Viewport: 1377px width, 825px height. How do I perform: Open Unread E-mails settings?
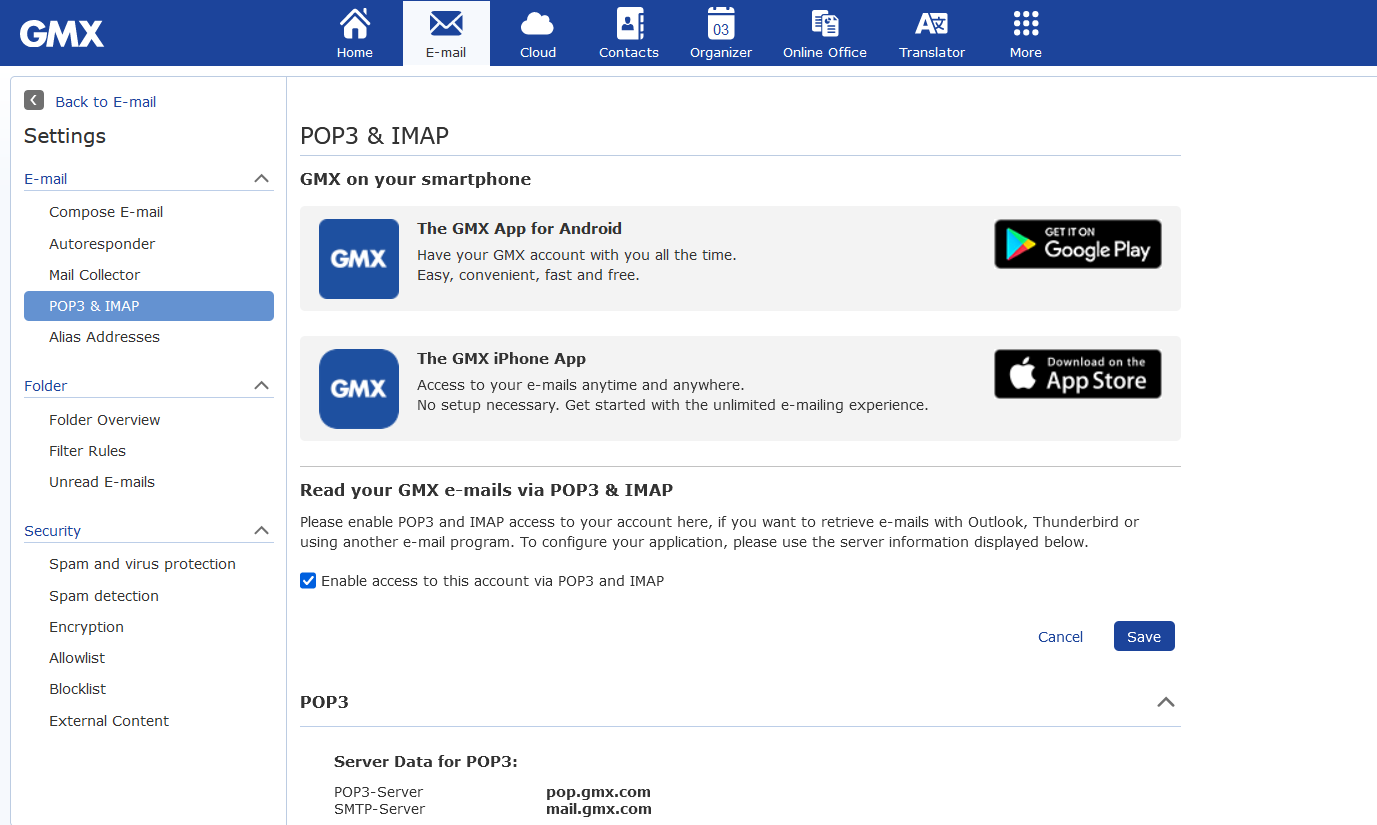pos(102,482)
